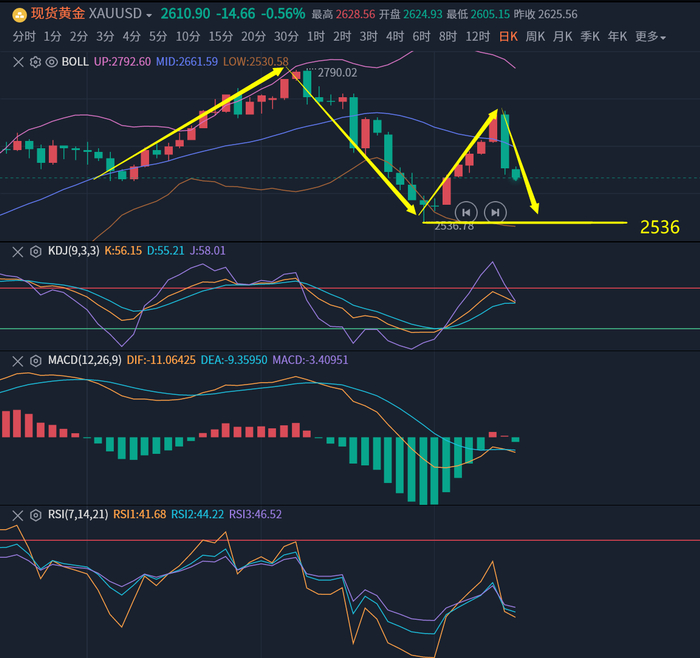Close the BOLL indicator
The image size is (700, 658).
click(18, 62)
